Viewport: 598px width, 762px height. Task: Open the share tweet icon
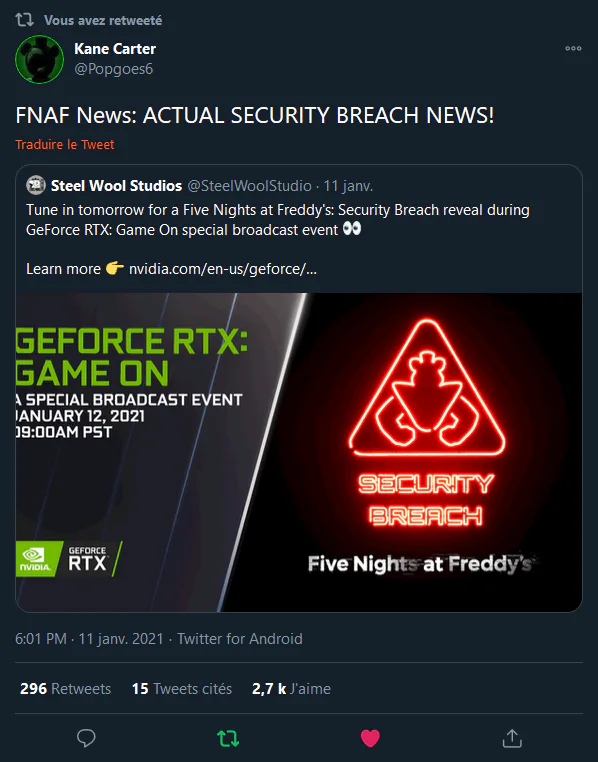click(x=512, y=738)
